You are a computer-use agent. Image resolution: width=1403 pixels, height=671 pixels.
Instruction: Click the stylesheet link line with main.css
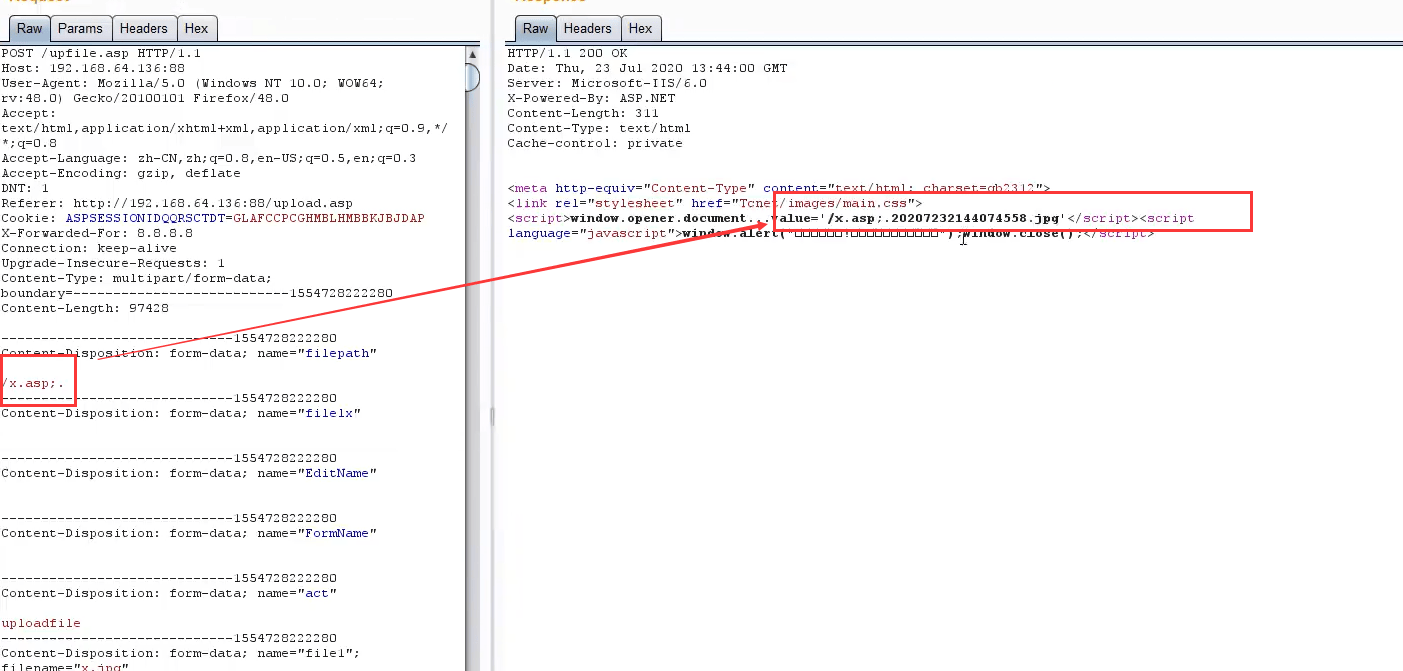(x=716, y=203)
